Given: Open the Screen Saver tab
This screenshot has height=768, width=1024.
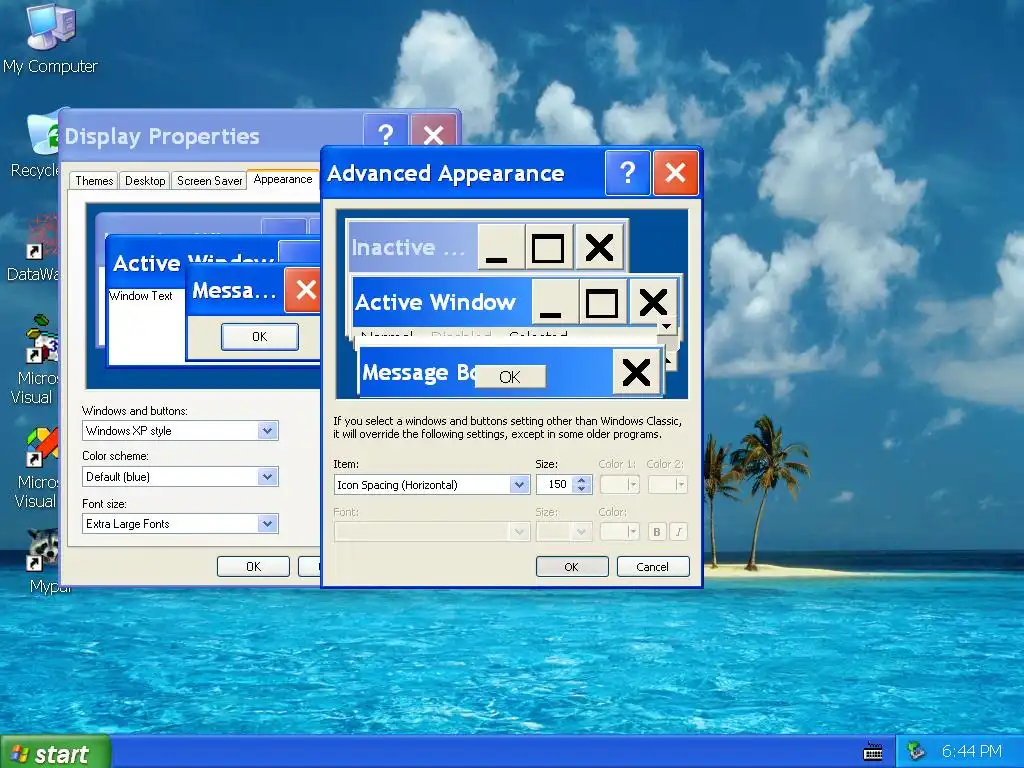Looking at the screenshot, I should 209,181.
